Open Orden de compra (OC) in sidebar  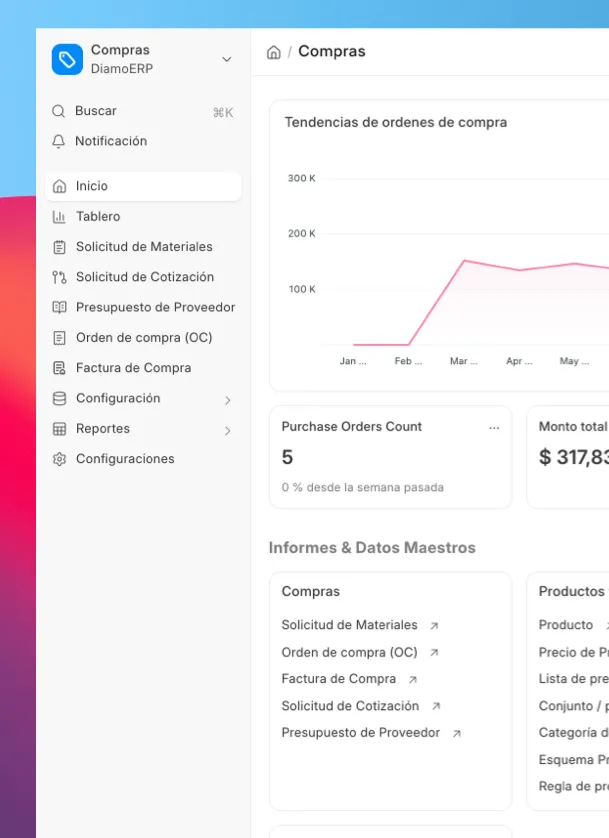(x=143, y=338)
